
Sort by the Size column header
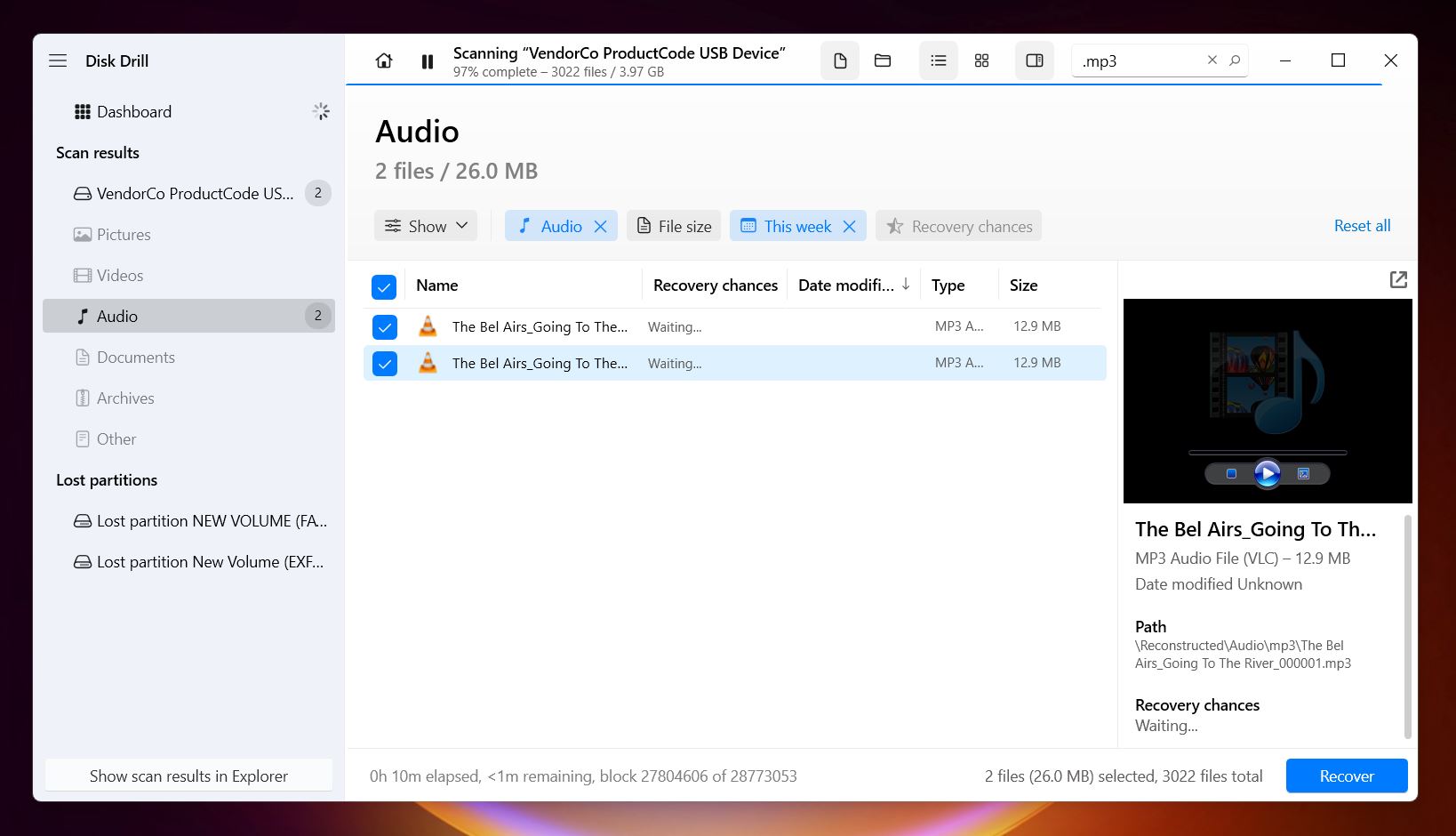point(1024,285)
